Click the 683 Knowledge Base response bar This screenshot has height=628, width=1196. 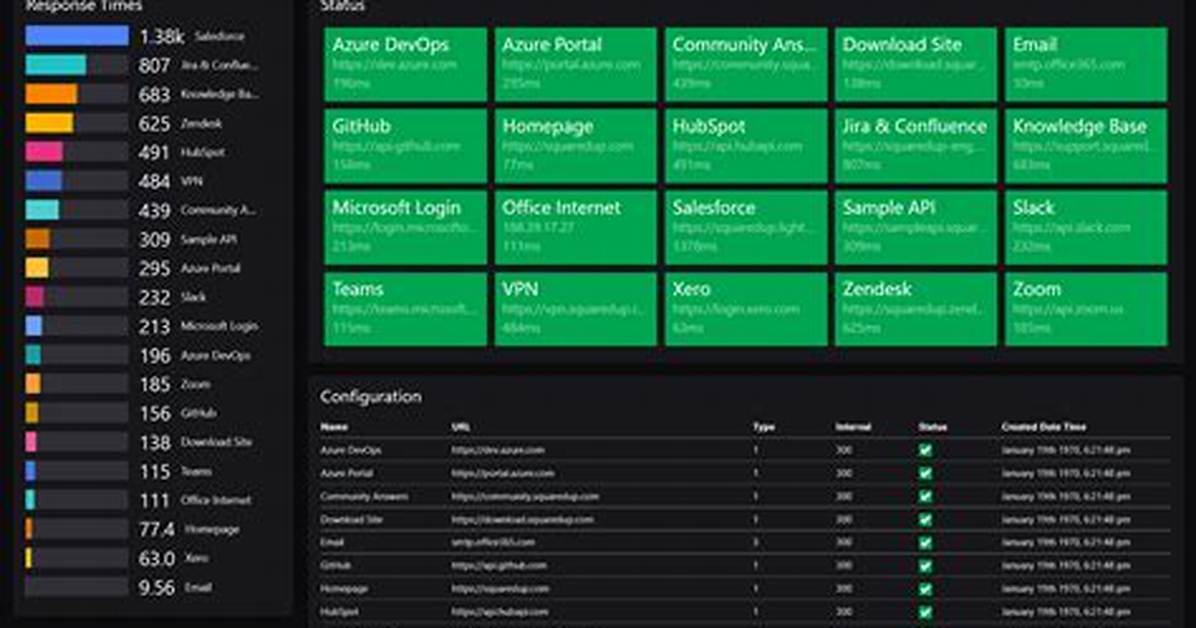point(77,94)
